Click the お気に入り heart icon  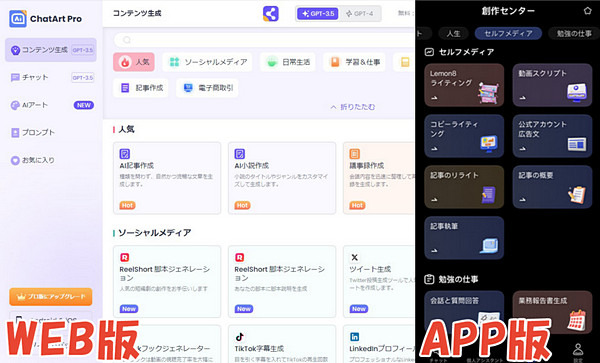tap(15, 160)
